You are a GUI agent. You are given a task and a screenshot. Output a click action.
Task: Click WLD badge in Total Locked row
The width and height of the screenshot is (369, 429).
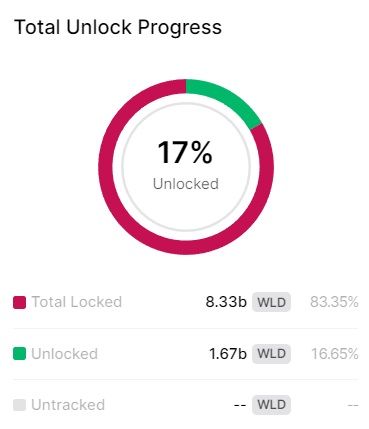pyautogui.click(x=271, y=302)
